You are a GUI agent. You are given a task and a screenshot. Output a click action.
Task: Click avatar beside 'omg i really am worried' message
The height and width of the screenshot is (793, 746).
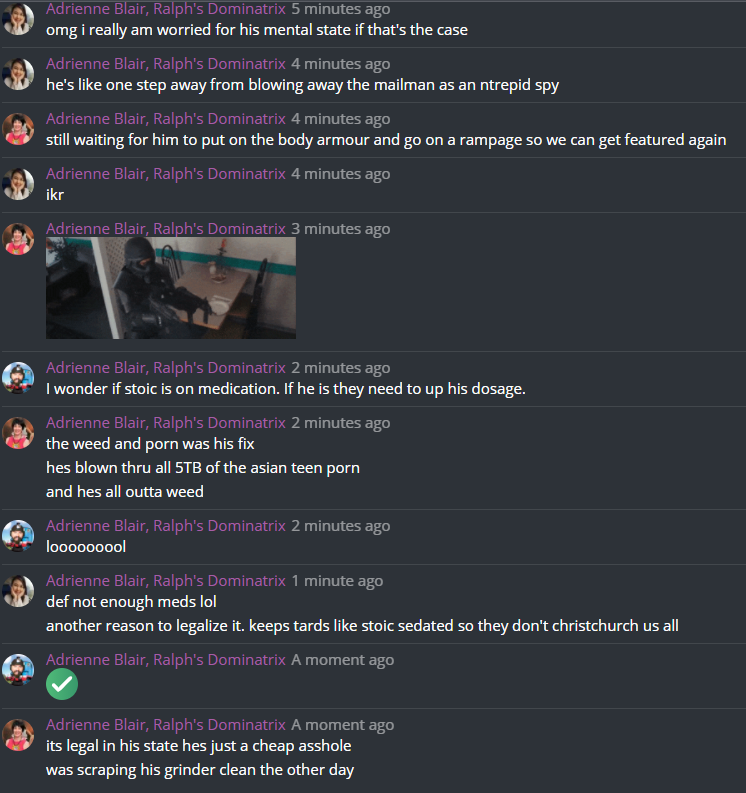pyautogui.click(x=18, y=19)
